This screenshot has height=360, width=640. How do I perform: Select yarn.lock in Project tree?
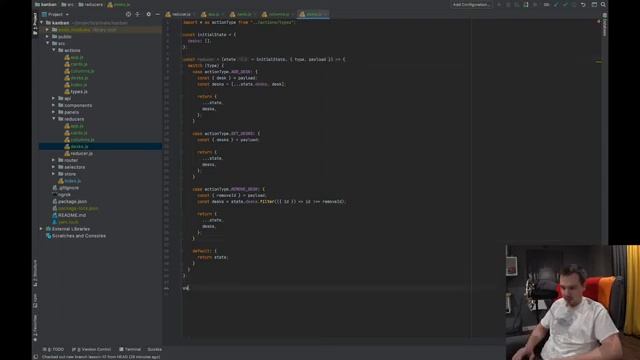(65, 222)
